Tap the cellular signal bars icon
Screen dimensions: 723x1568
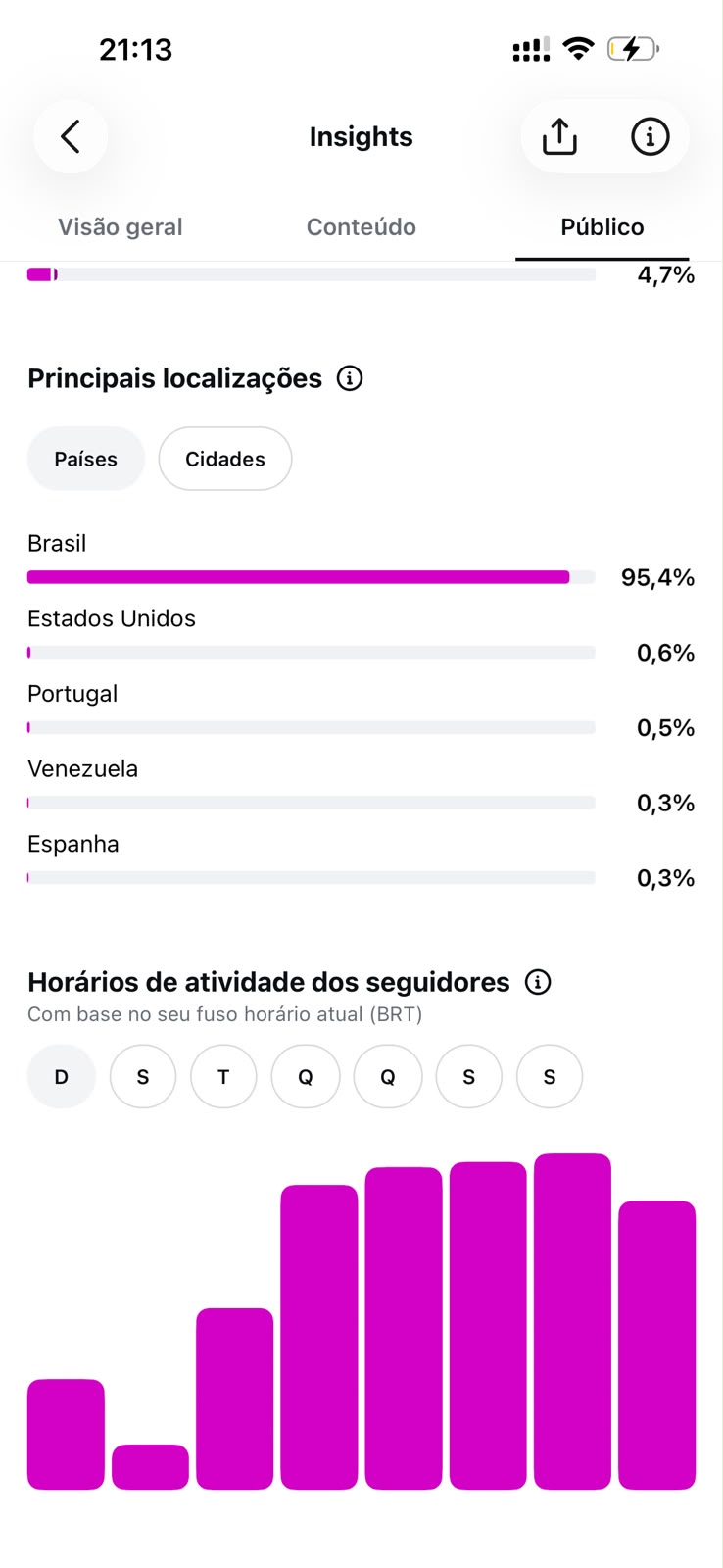coord(531,49)
